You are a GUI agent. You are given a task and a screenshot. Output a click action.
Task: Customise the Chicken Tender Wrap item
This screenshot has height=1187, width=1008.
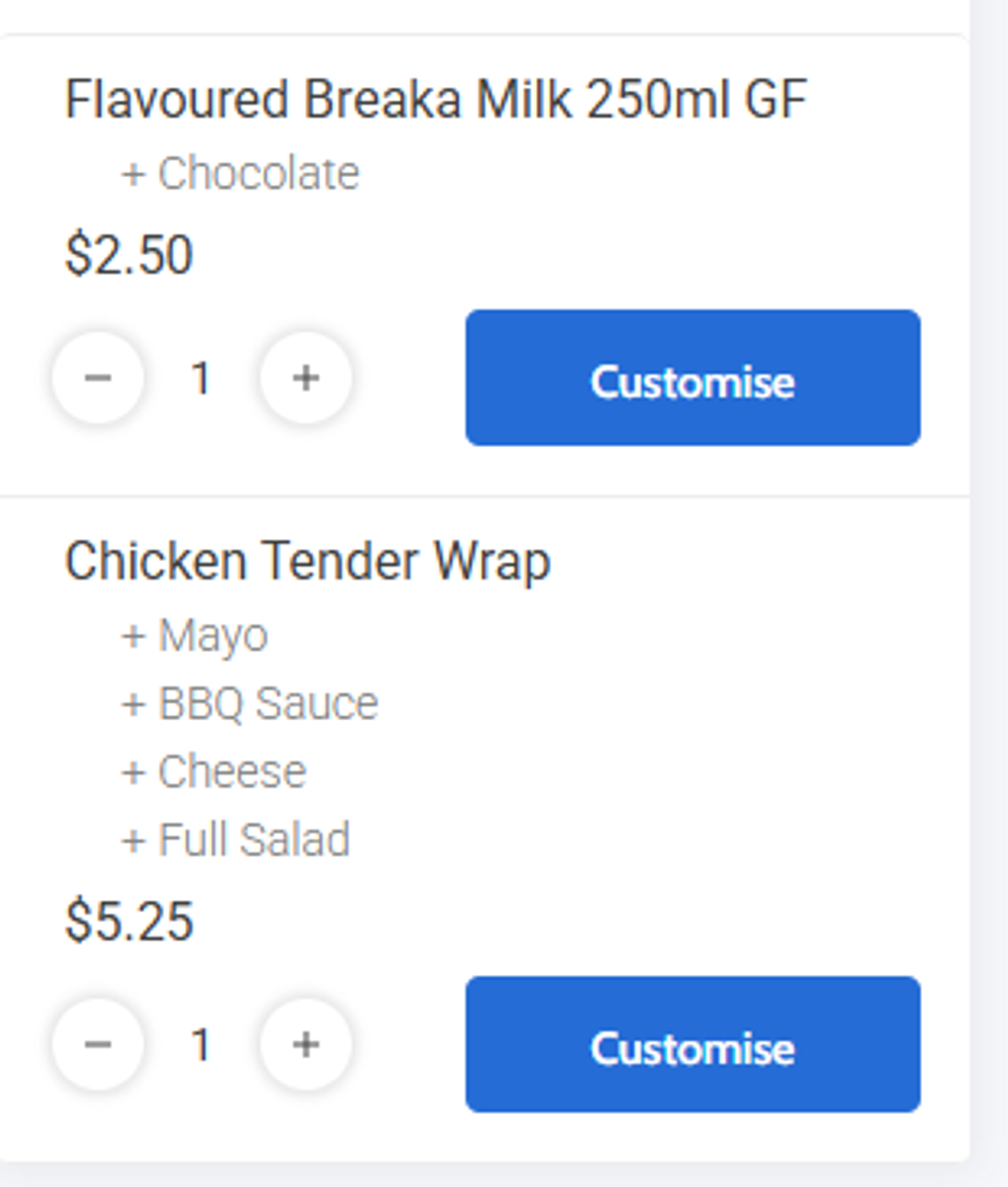[x=692, y=1045]
